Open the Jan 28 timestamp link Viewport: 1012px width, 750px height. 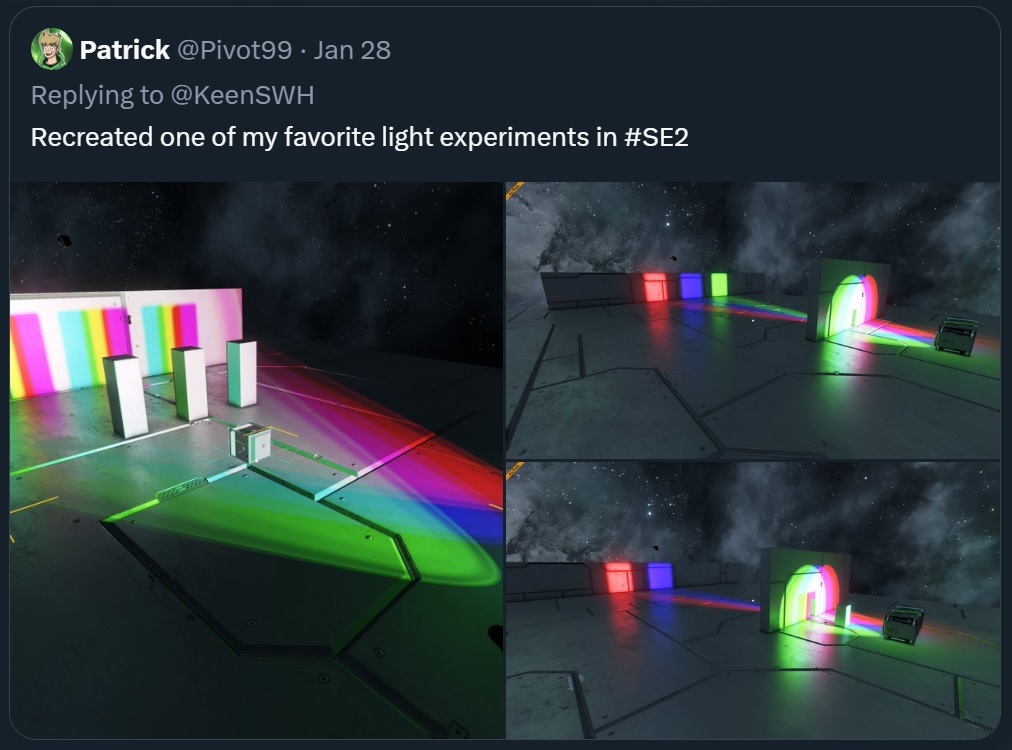[x=352, y=50]
